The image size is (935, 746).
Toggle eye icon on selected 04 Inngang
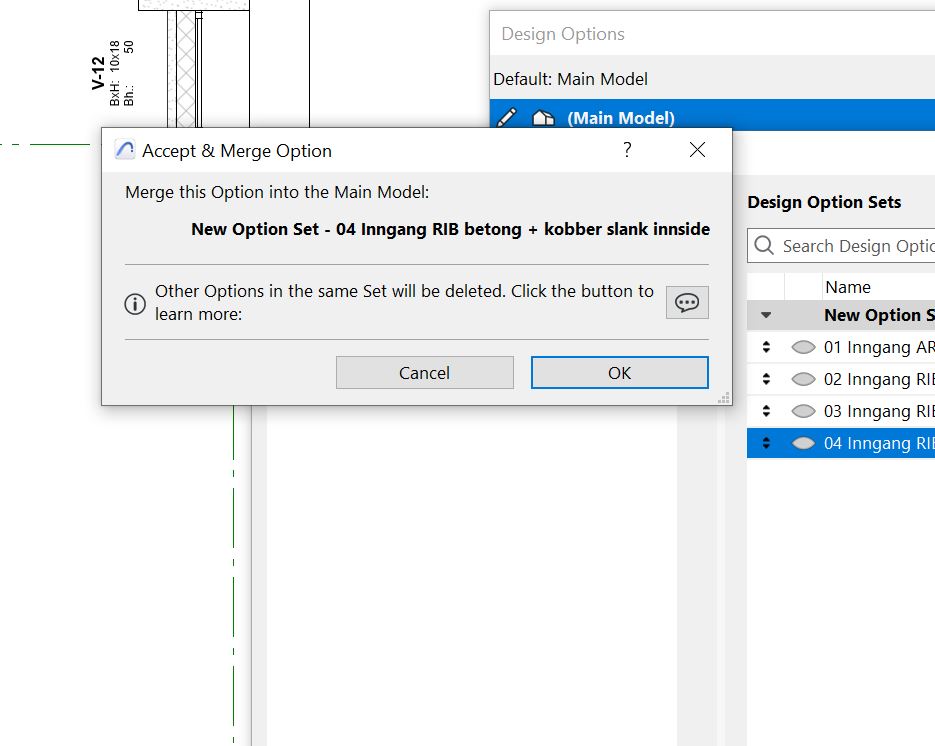(802, 443)
